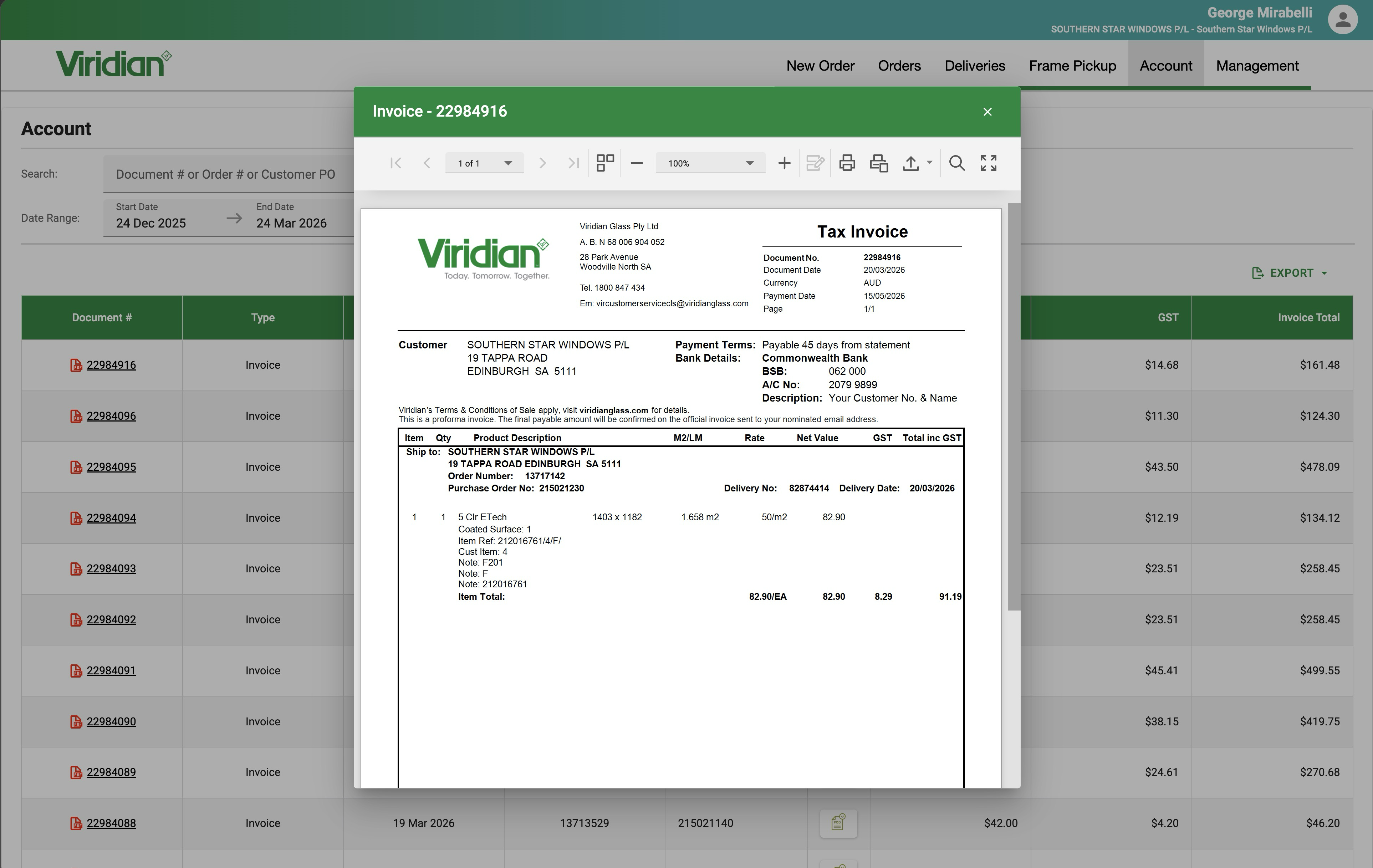Toggle page thumbnails view icon
Screen dimensions: 1373x868
click(605, 163)
